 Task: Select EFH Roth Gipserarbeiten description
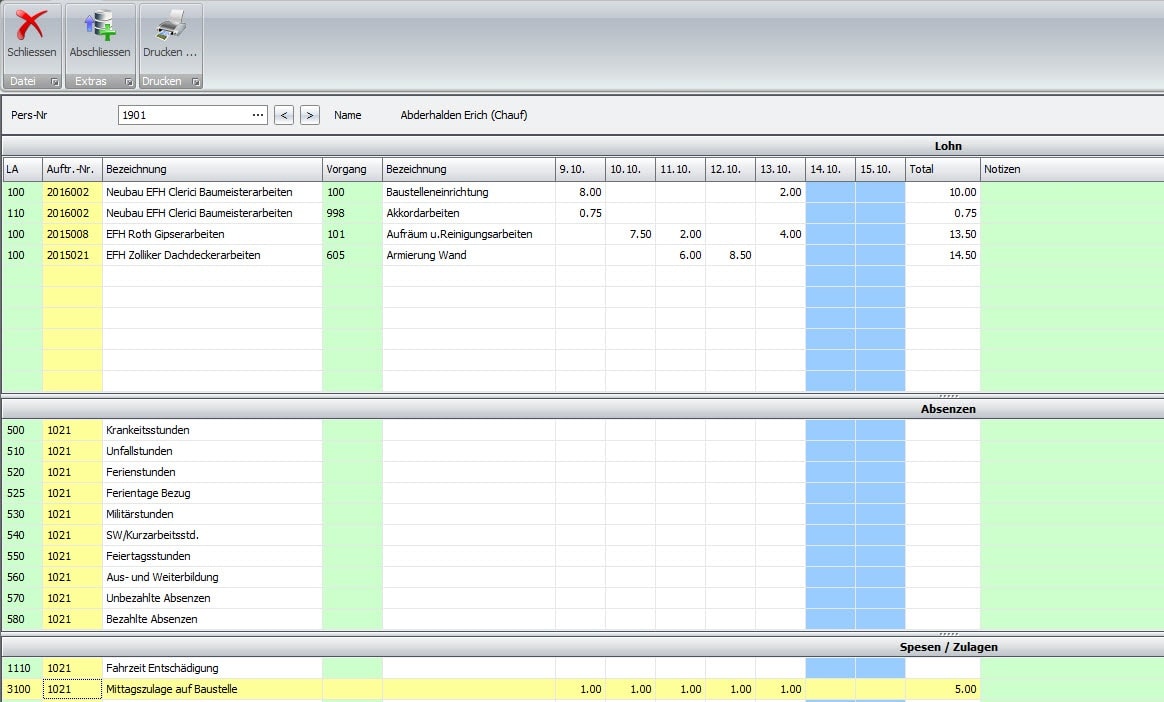point(212,234)
